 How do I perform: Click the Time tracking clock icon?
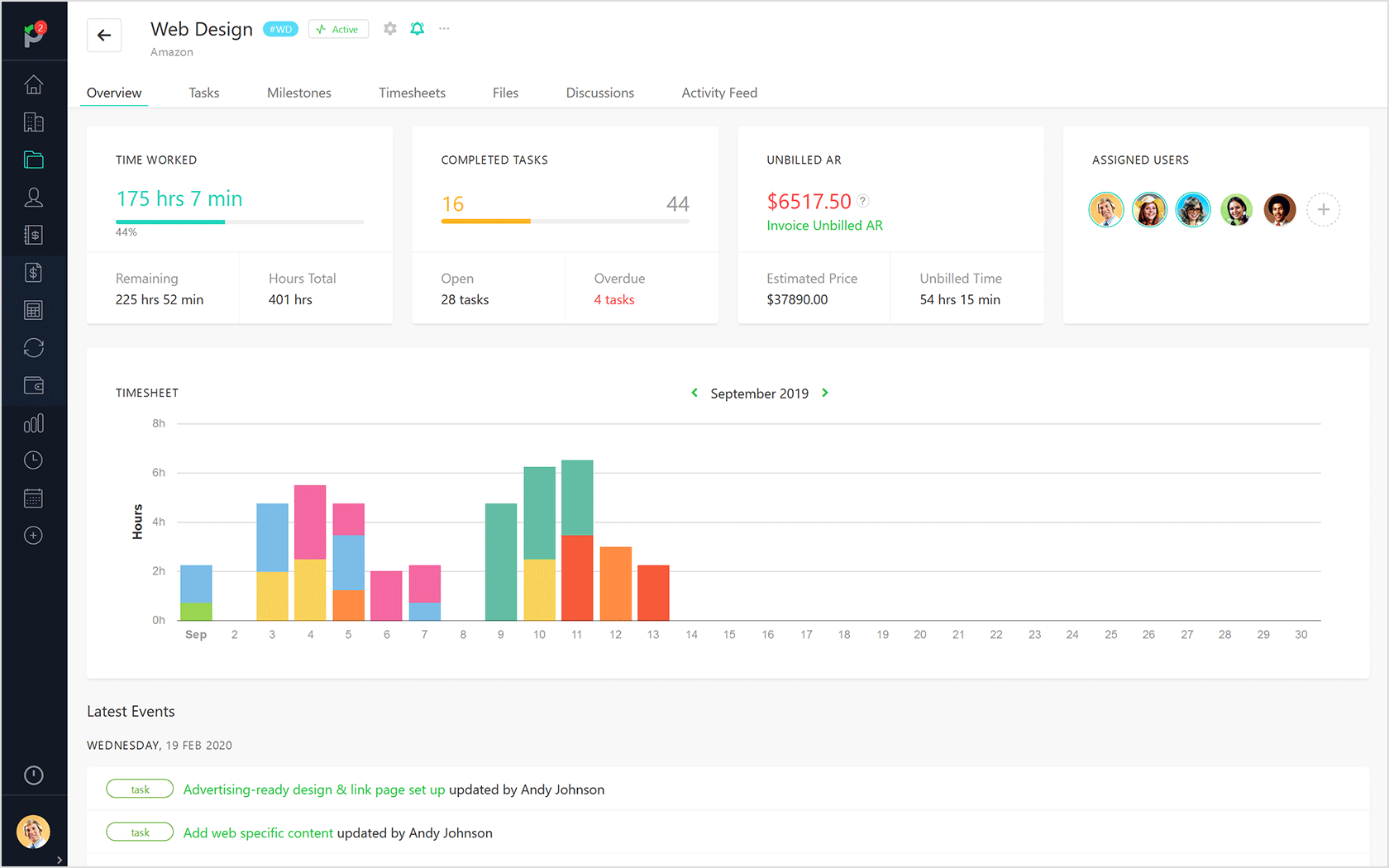[x=33, y=460]
